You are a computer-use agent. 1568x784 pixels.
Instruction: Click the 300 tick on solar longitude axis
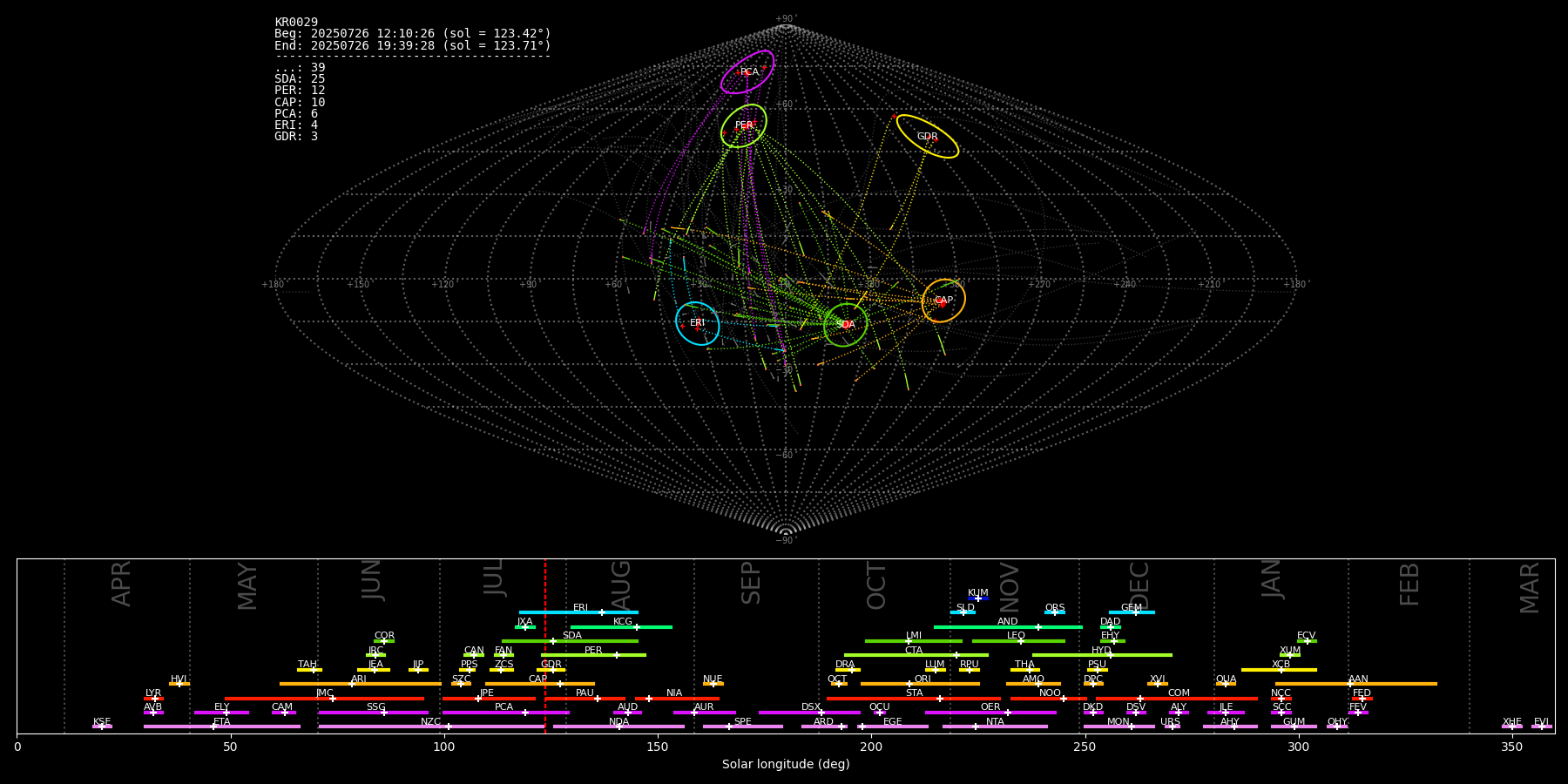pyautogui.click(x=1298, y=747)
